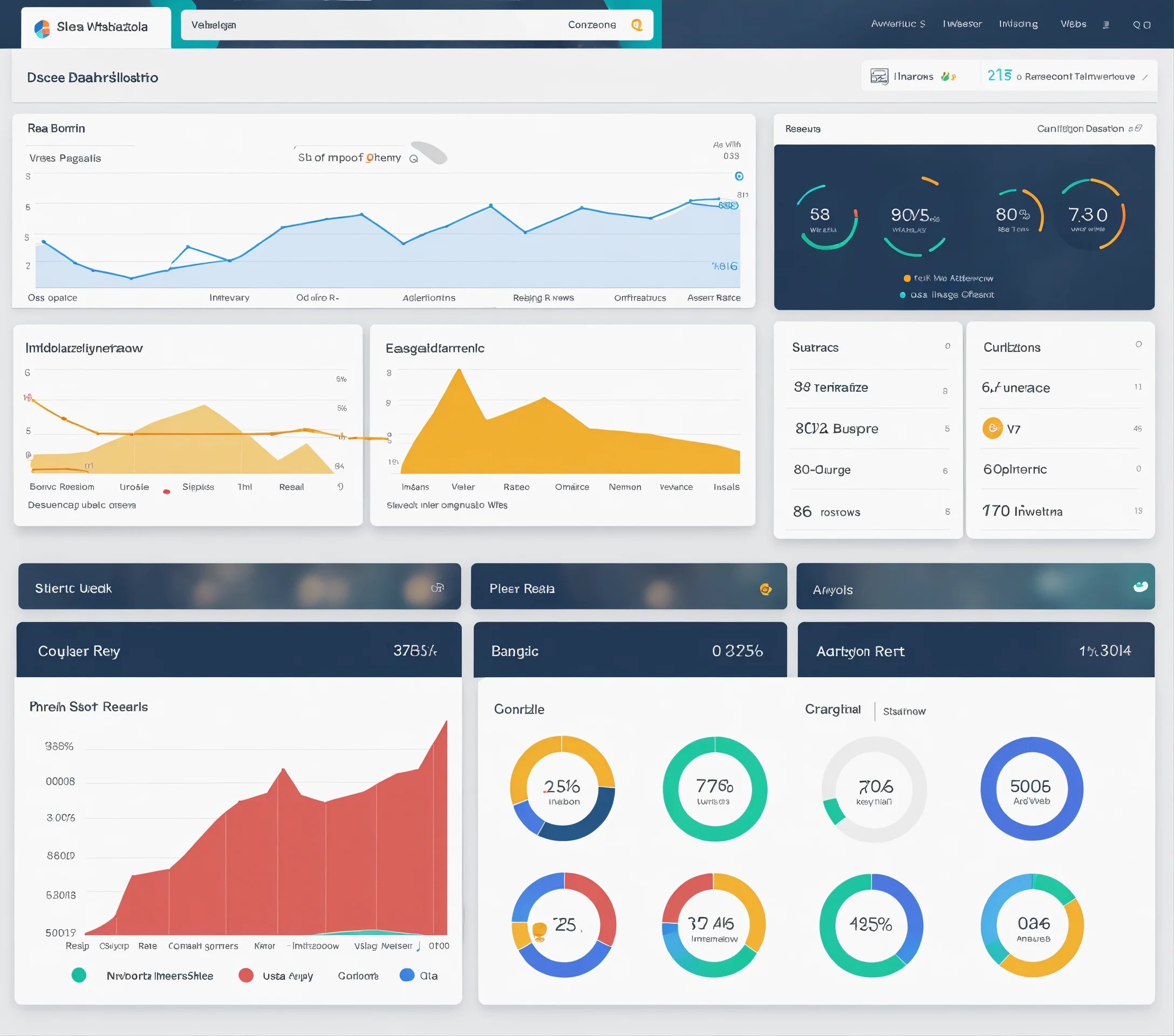The width and height of the screenshot is (1174, 1036).
Task: Click the Coulaer Rey header bar
Action: [x=239, y=650]
